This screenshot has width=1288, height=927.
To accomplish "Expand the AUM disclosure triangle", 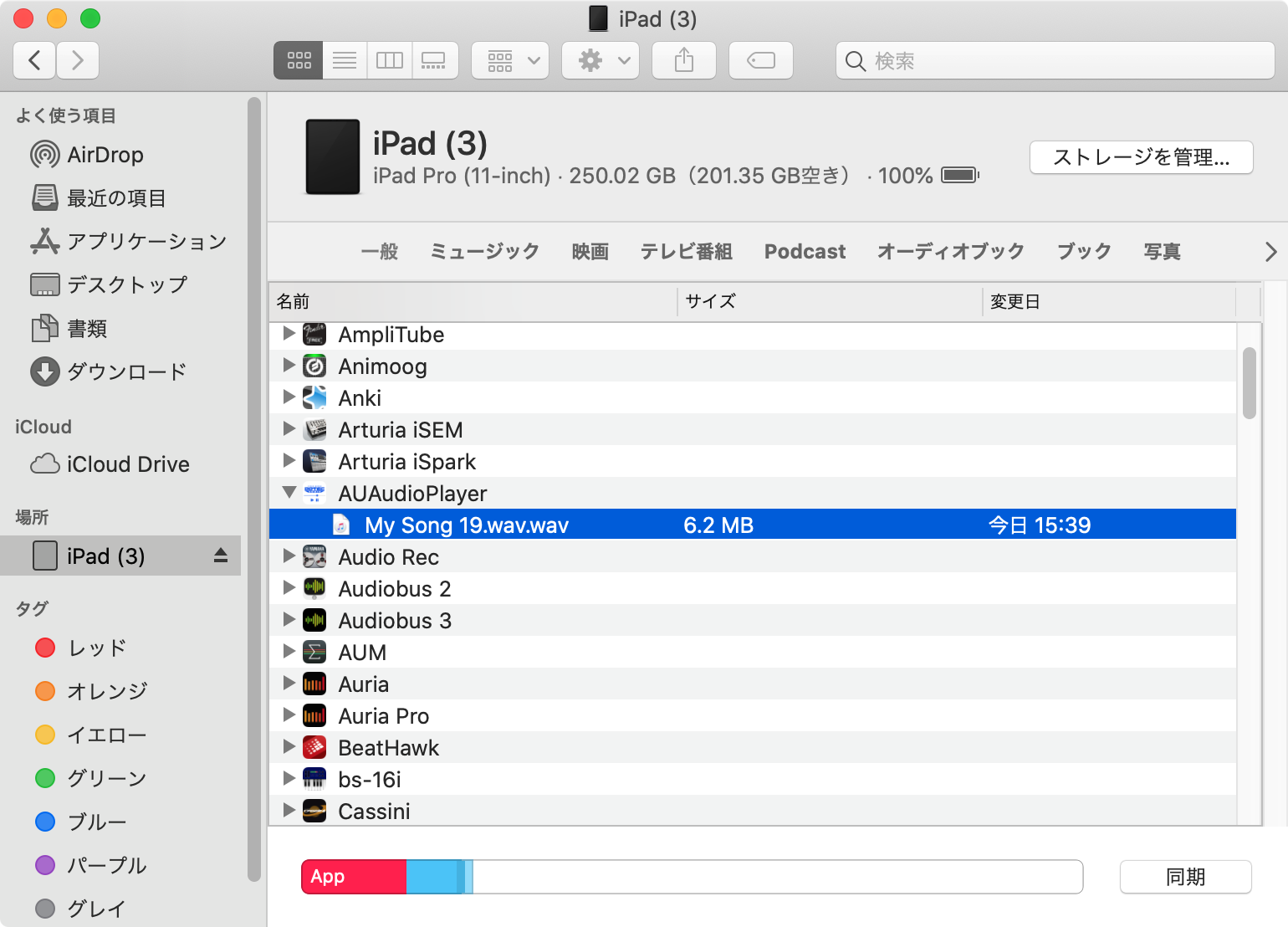I will click(x=289, y=651).
